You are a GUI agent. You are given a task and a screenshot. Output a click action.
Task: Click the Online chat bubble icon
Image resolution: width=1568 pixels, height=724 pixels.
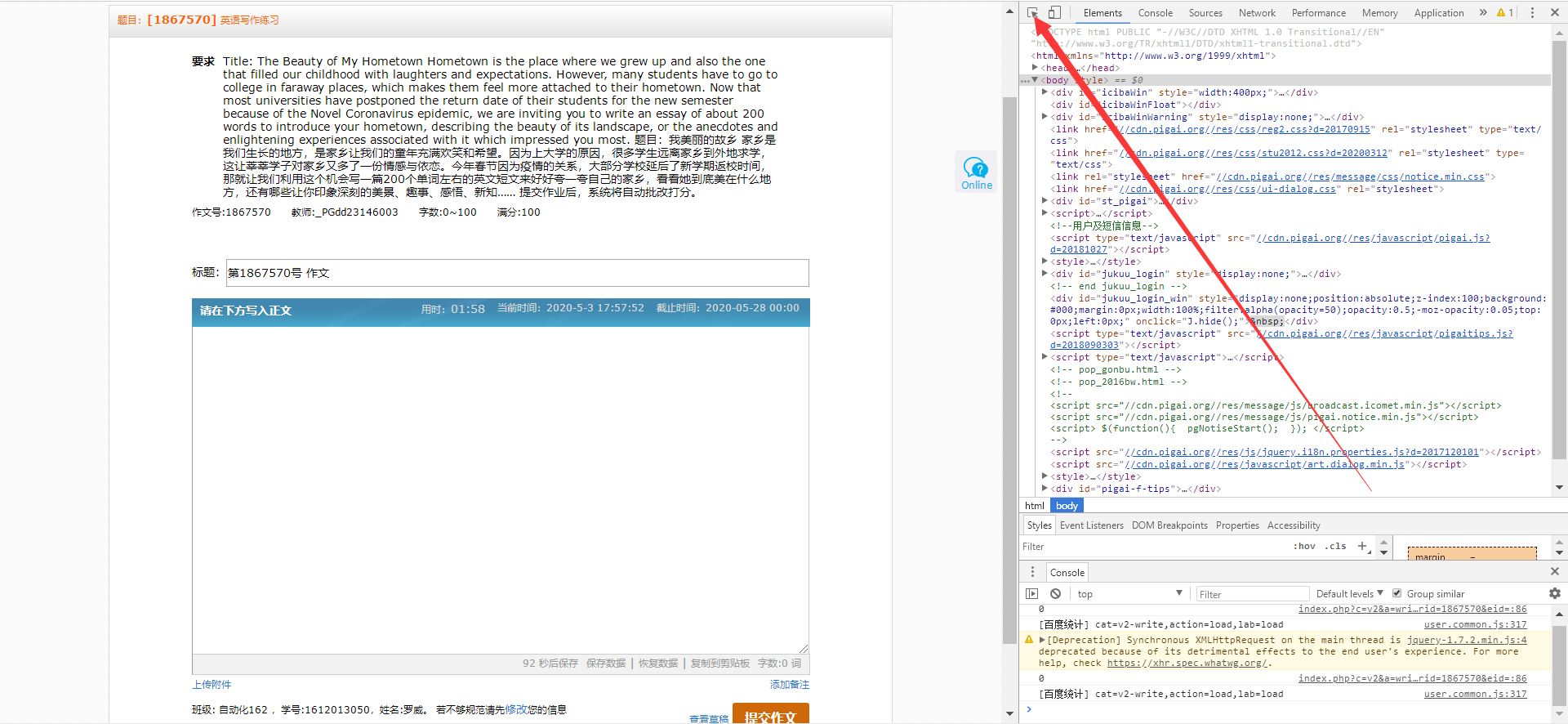[x=976, y=172]
